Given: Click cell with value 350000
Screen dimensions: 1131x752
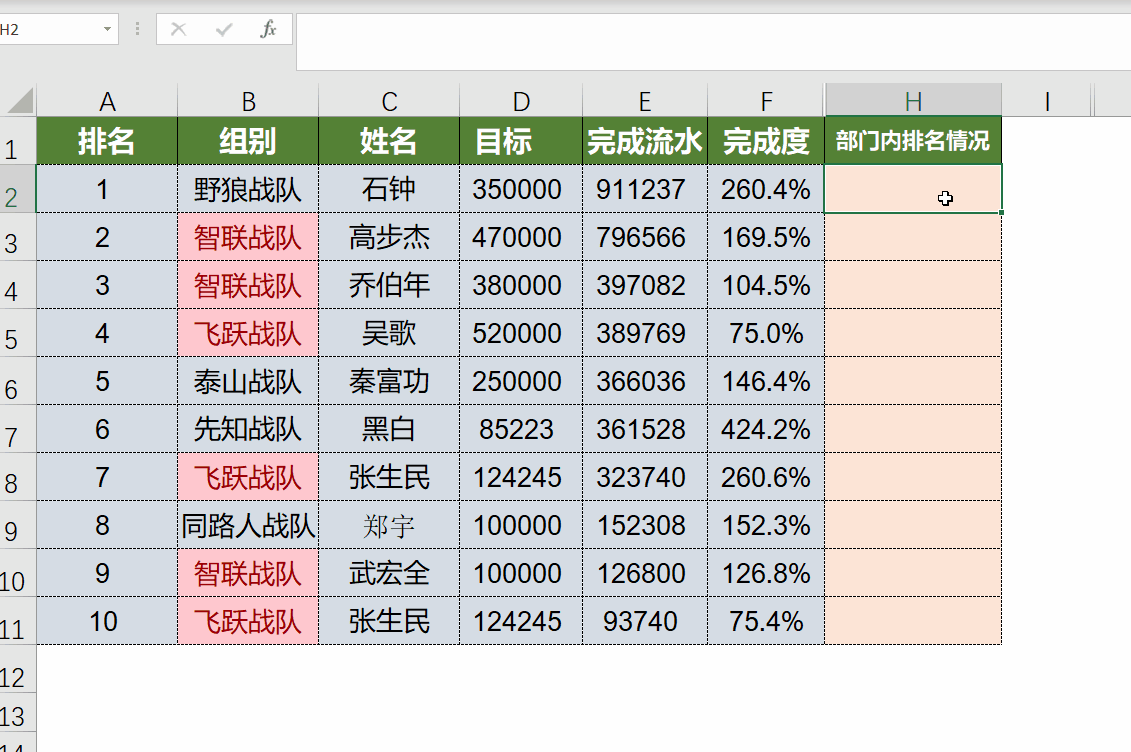Looking at the screenshot, I should point(521,189).
